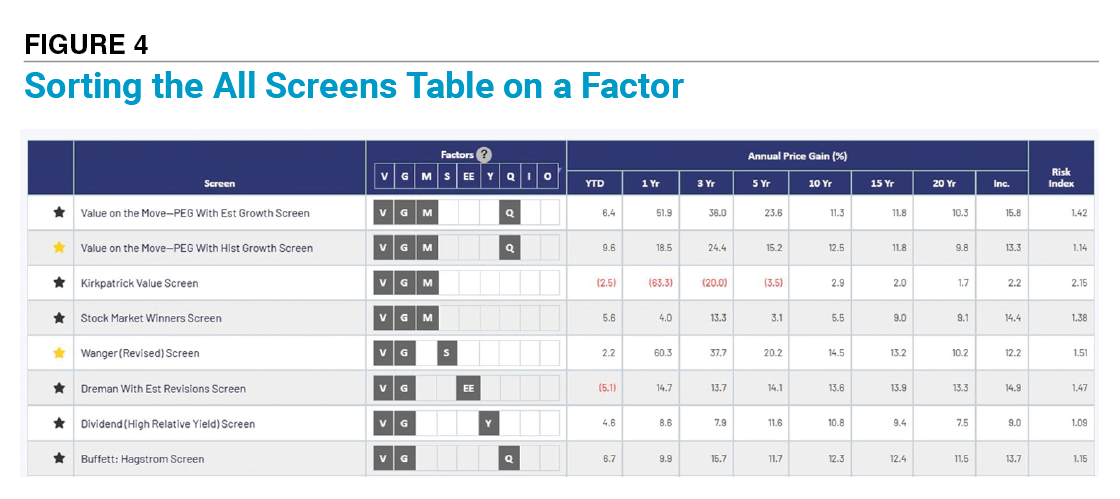Unstar Value on the Move—PEG With Hist Growth
The height and width of the screenshot is (499, 1120).
pyautogui.click(x=59, y=248)
